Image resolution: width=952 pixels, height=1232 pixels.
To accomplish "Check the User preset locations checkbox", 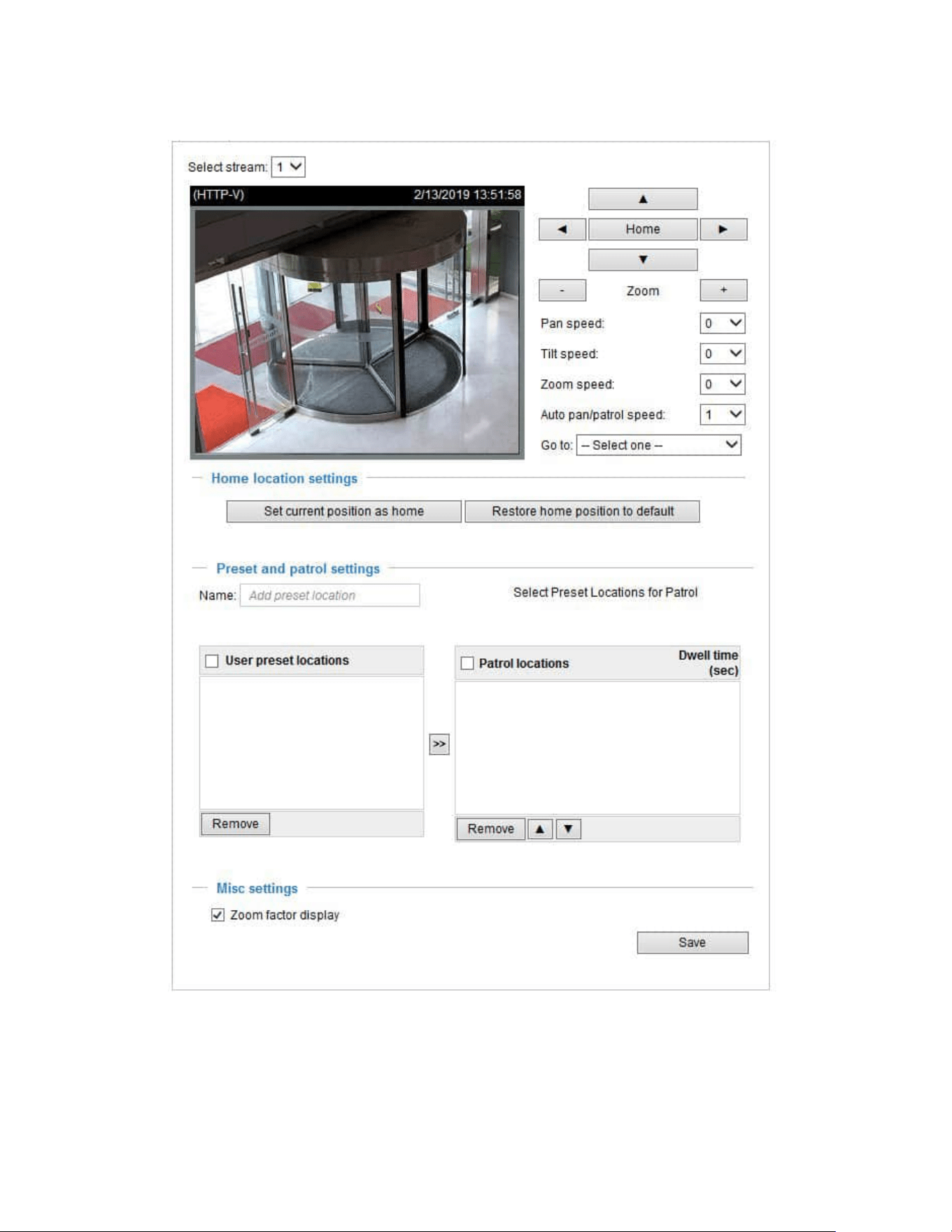I will 212,661.
